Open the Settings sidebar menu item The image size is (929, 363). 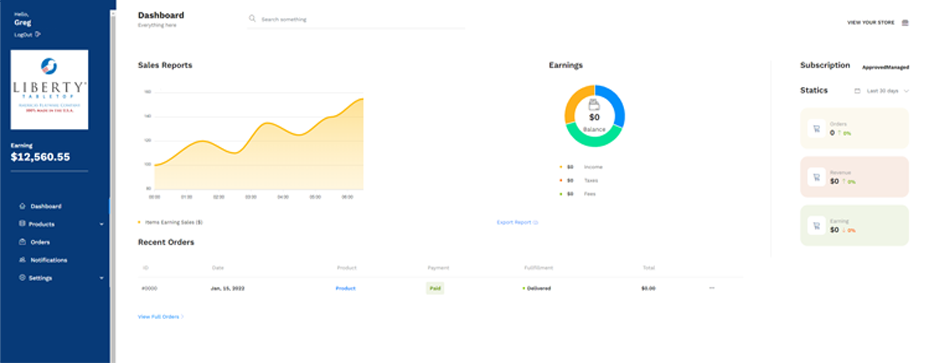click(40, 278)
